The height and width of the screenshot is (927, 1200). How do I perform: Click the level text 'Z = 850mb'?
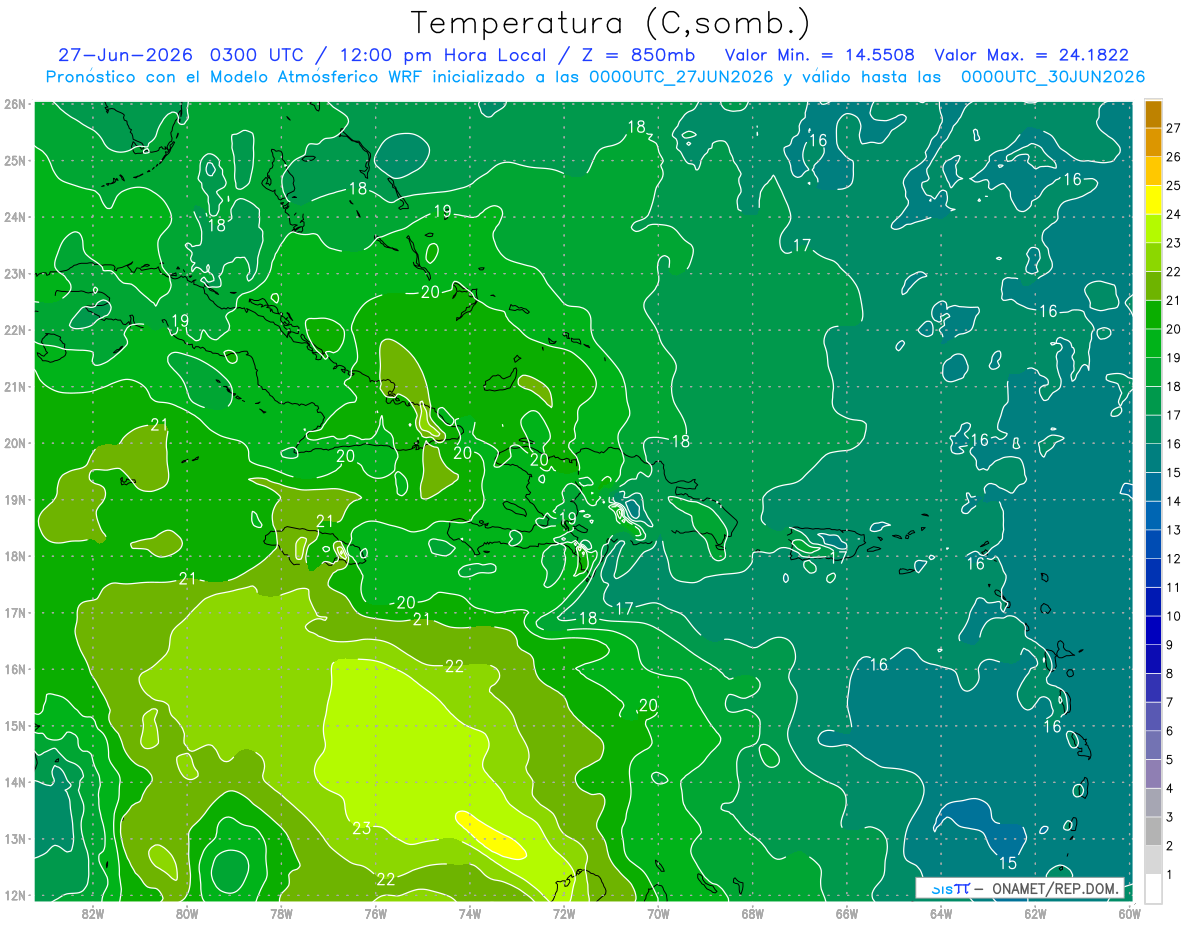pos(638,55)
